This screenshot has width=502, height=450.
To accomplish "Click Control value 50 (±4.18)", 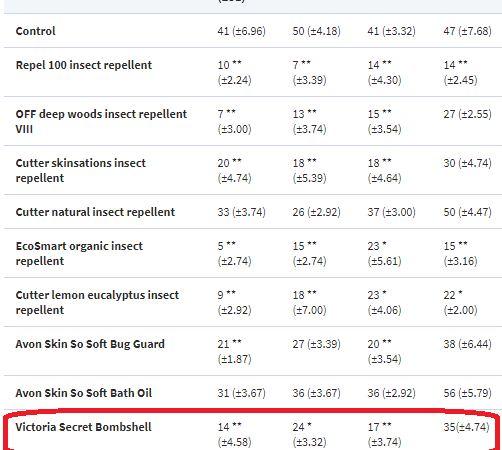I will coord(316,31).
